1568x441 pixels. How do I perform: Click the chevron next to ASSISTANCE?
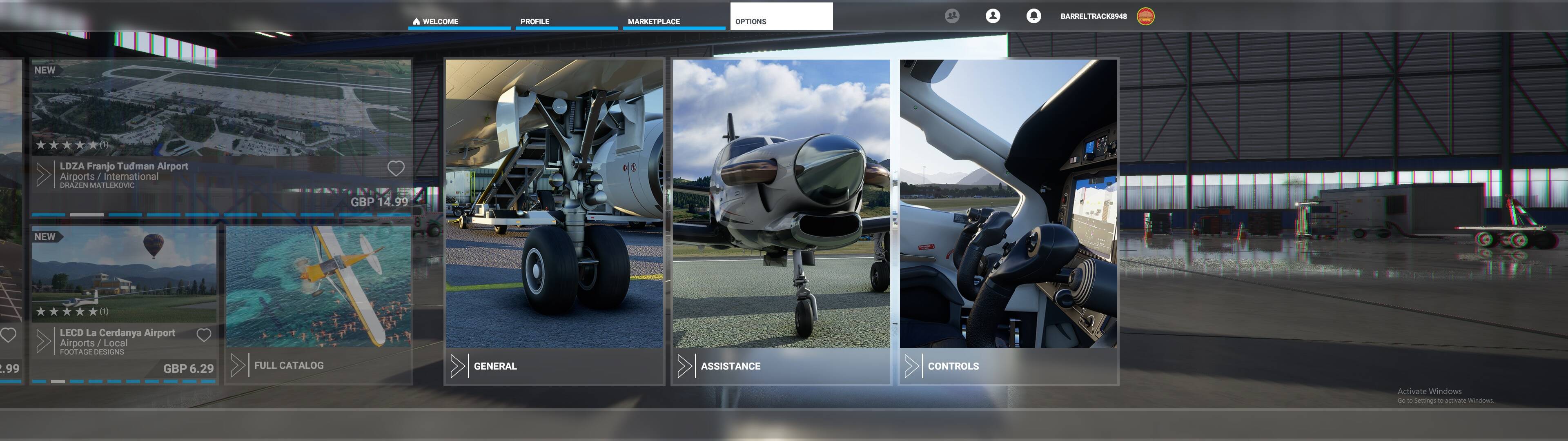coord(684,366)
